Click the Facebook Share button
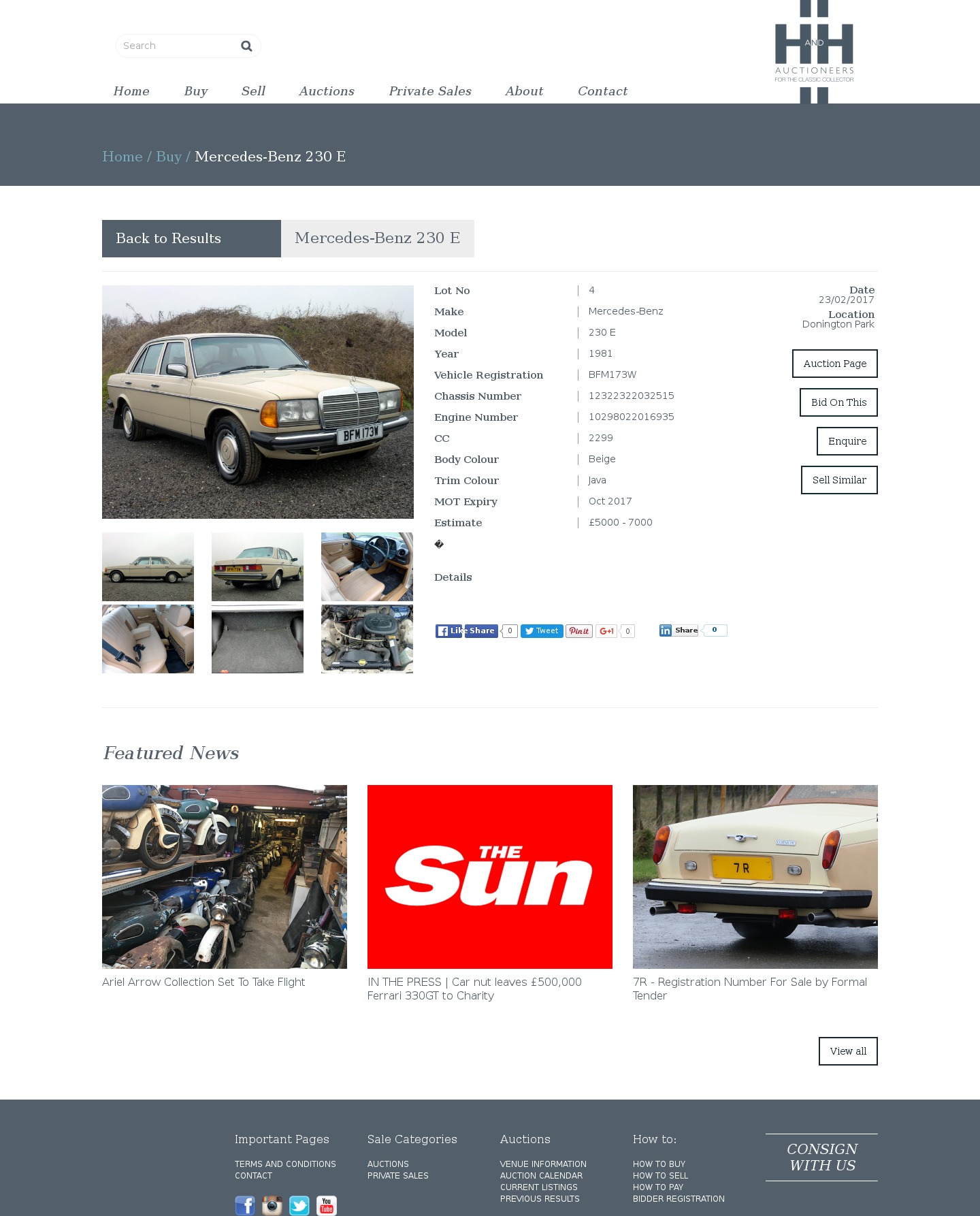 (481, 631)
